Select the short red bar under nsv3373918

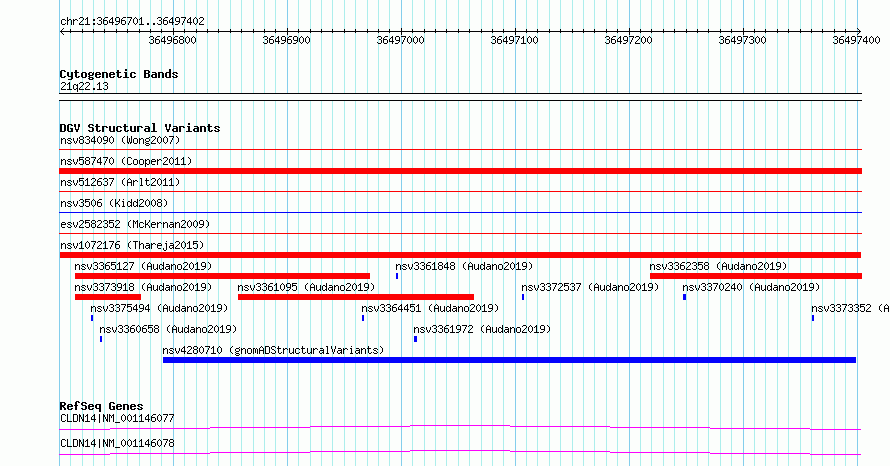pos(108,297)
